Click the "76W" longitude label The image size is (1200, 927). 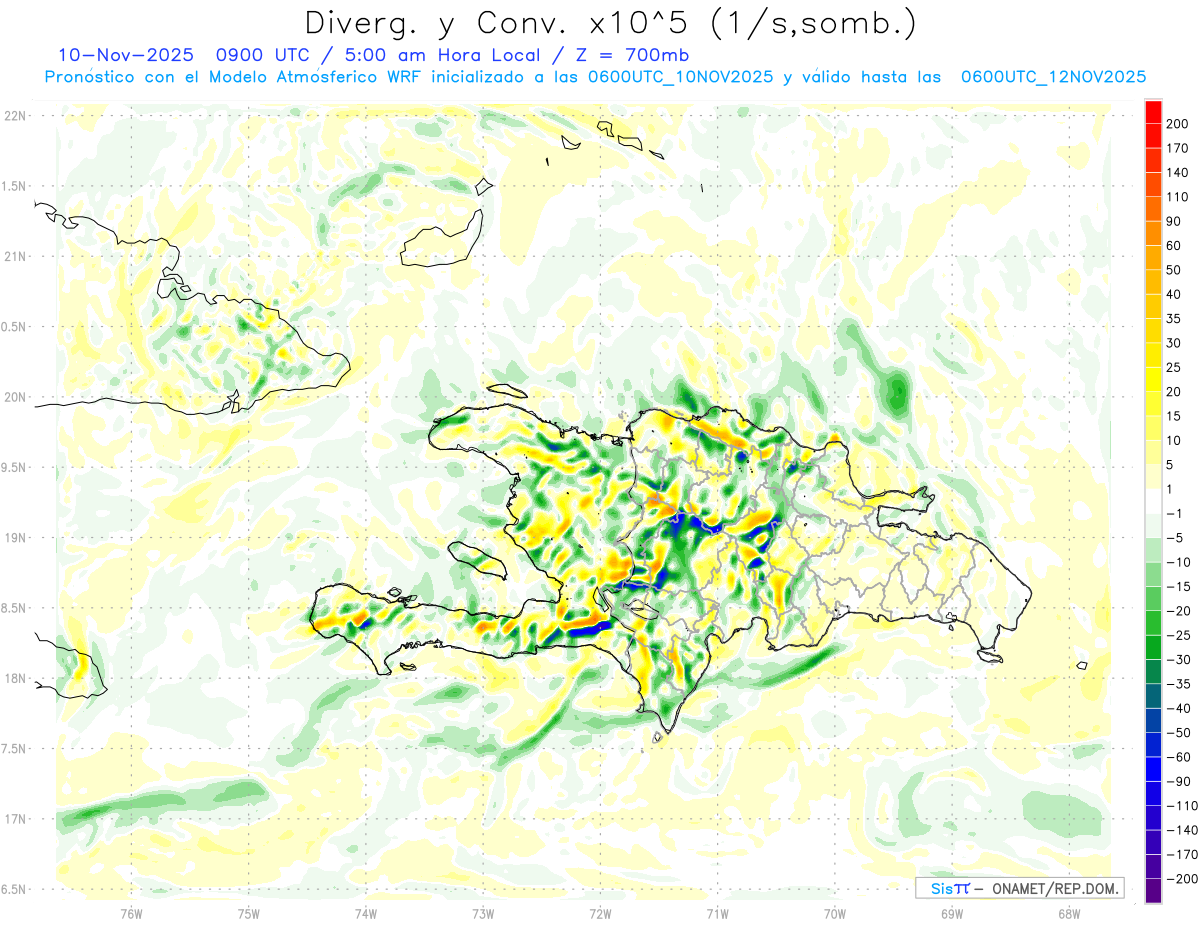point(131,913)
